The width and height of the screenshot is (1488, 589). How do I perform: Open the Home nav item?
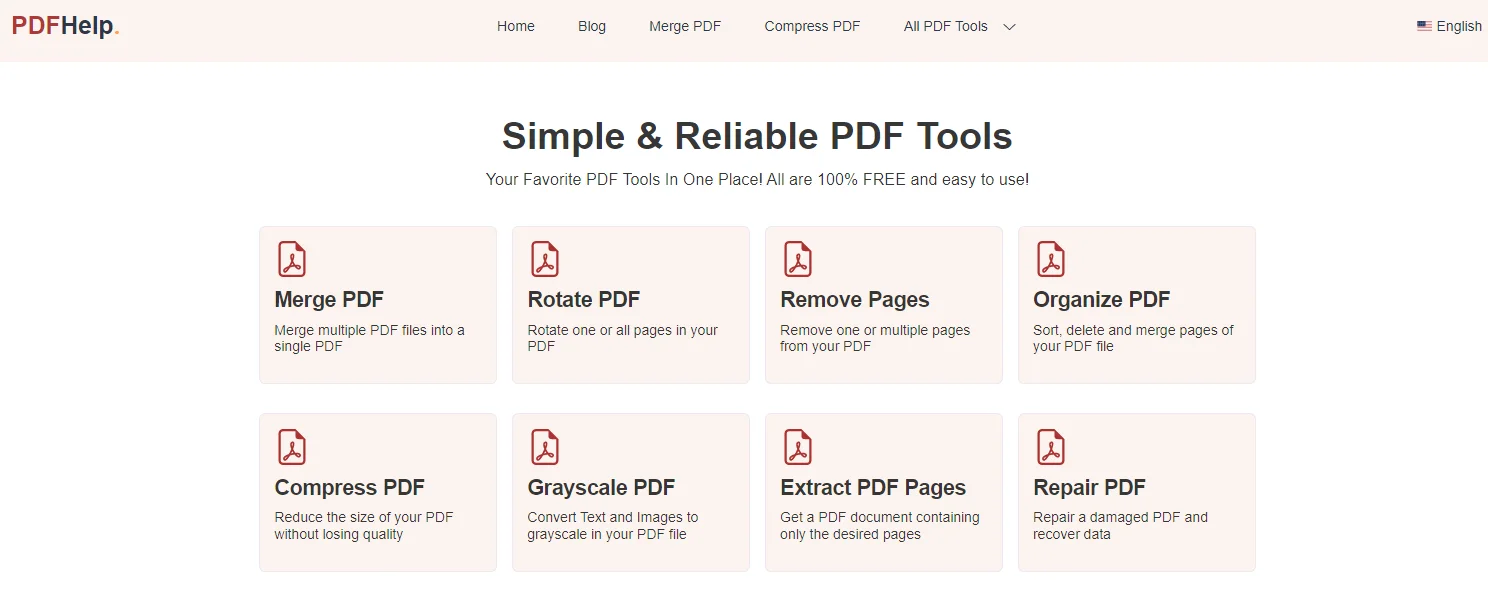pos(516,26)
